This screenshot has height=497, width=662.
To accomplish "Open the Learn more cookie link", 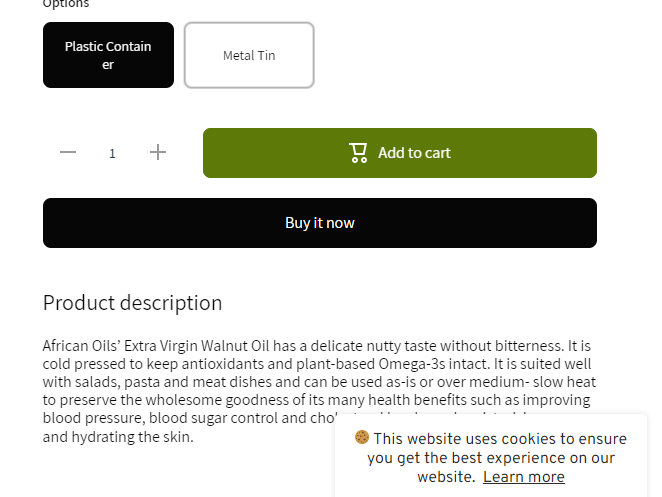I will pos(523,477).
